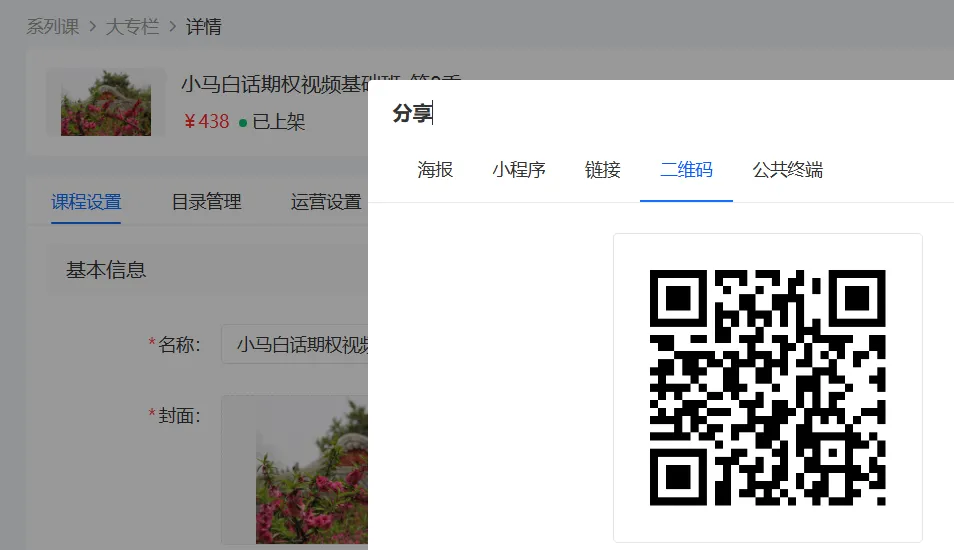Open the course header thumbnail image

point(106,102)
